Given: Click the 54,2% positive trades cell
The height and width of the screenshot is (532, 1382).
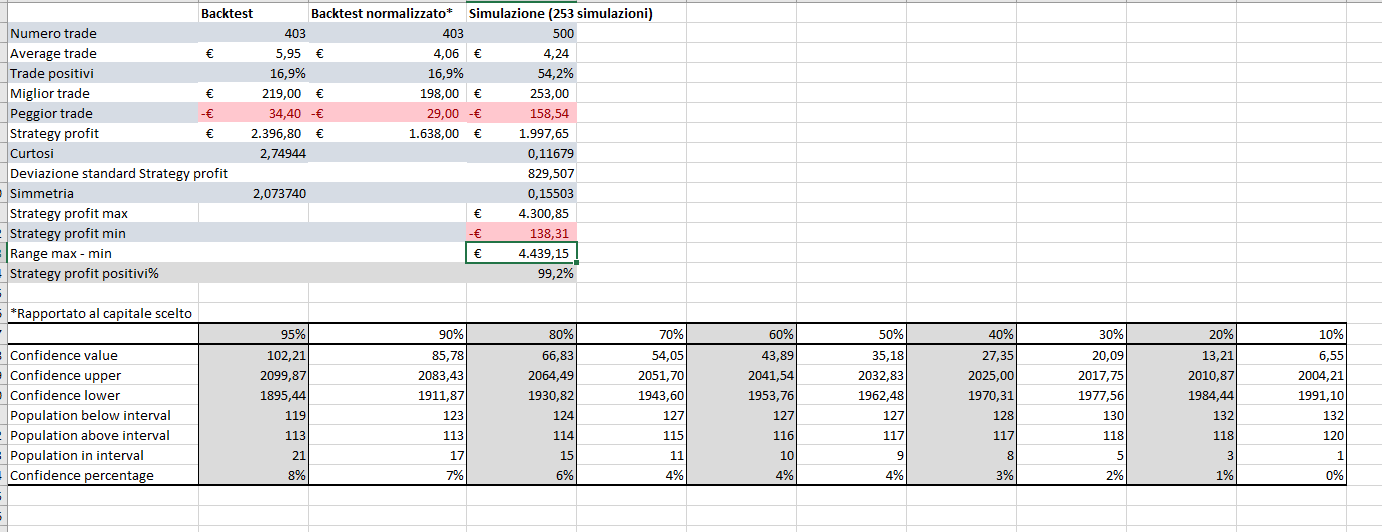Looking at the screenshot, I should click(522, 74).
